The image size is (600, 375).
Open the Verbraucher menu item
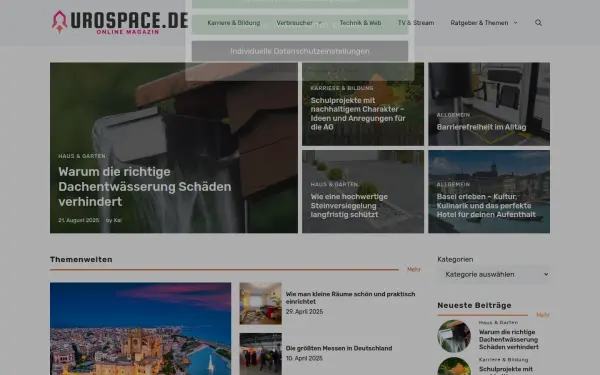tap(295, 23)
